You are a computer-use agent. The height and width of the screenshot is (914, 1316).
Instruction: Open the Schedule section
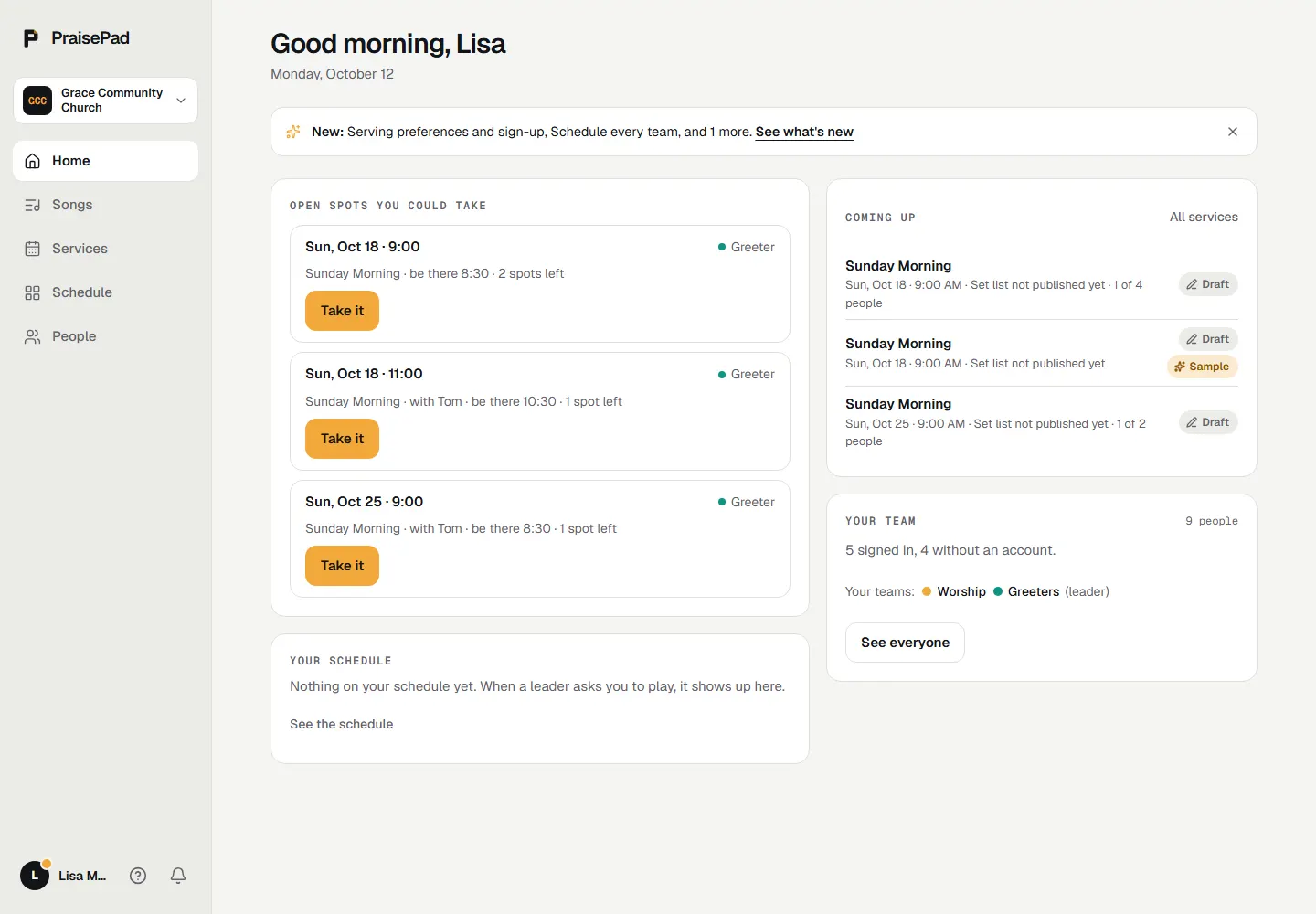106,292
